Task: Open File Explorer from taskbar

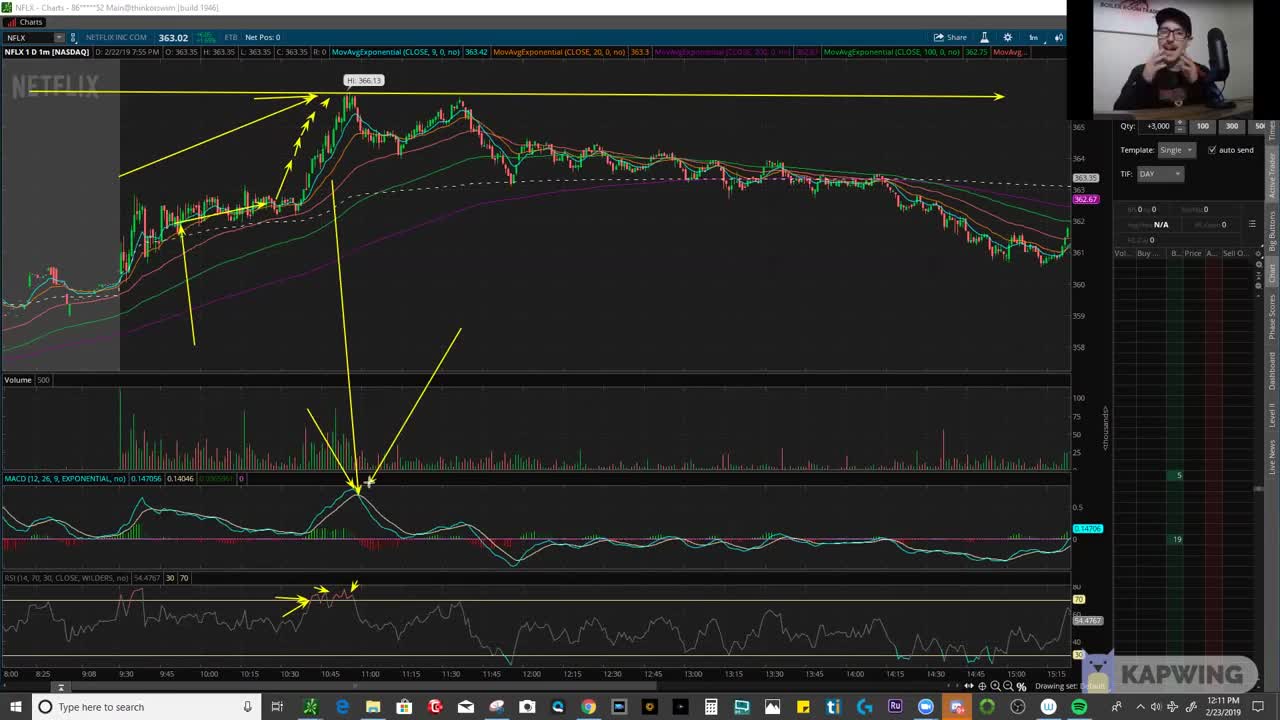Action: (x=373, y=707)
